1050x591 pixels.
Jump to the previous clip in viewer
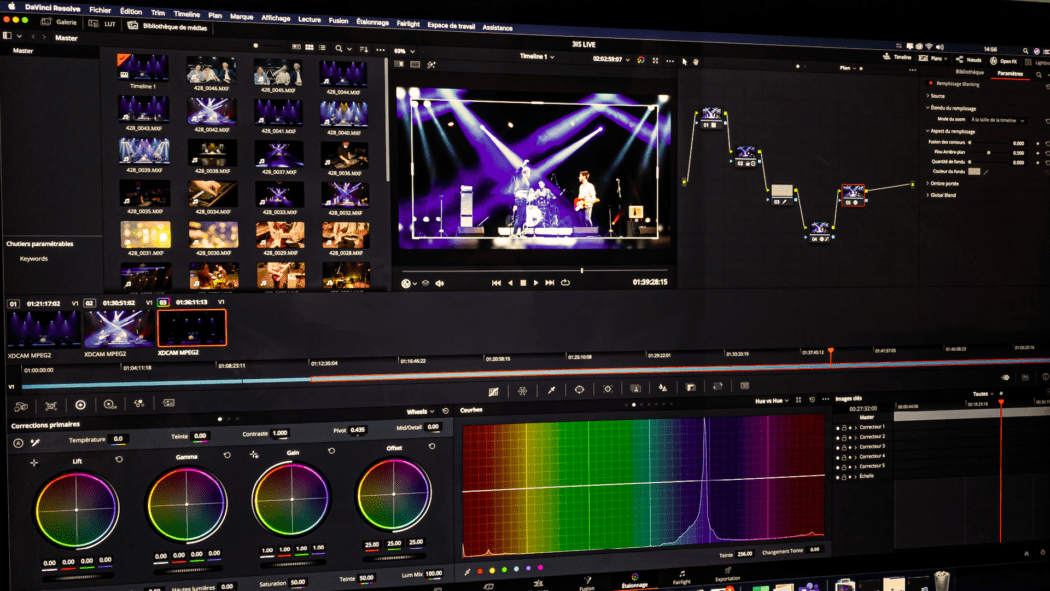click(496, 283)
